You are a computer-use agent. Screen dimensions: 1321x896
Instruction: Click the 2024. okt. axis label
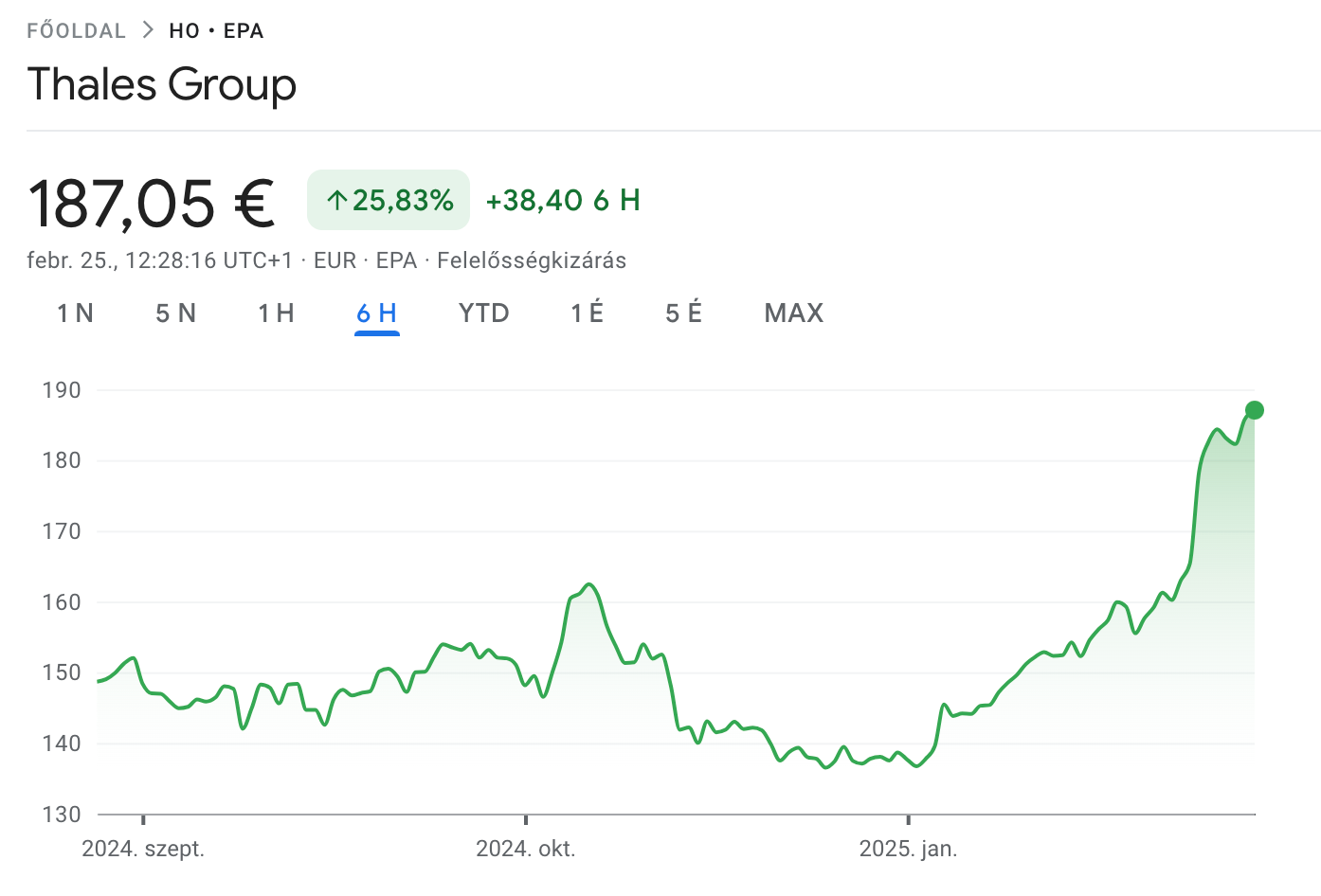coord(526,849)
